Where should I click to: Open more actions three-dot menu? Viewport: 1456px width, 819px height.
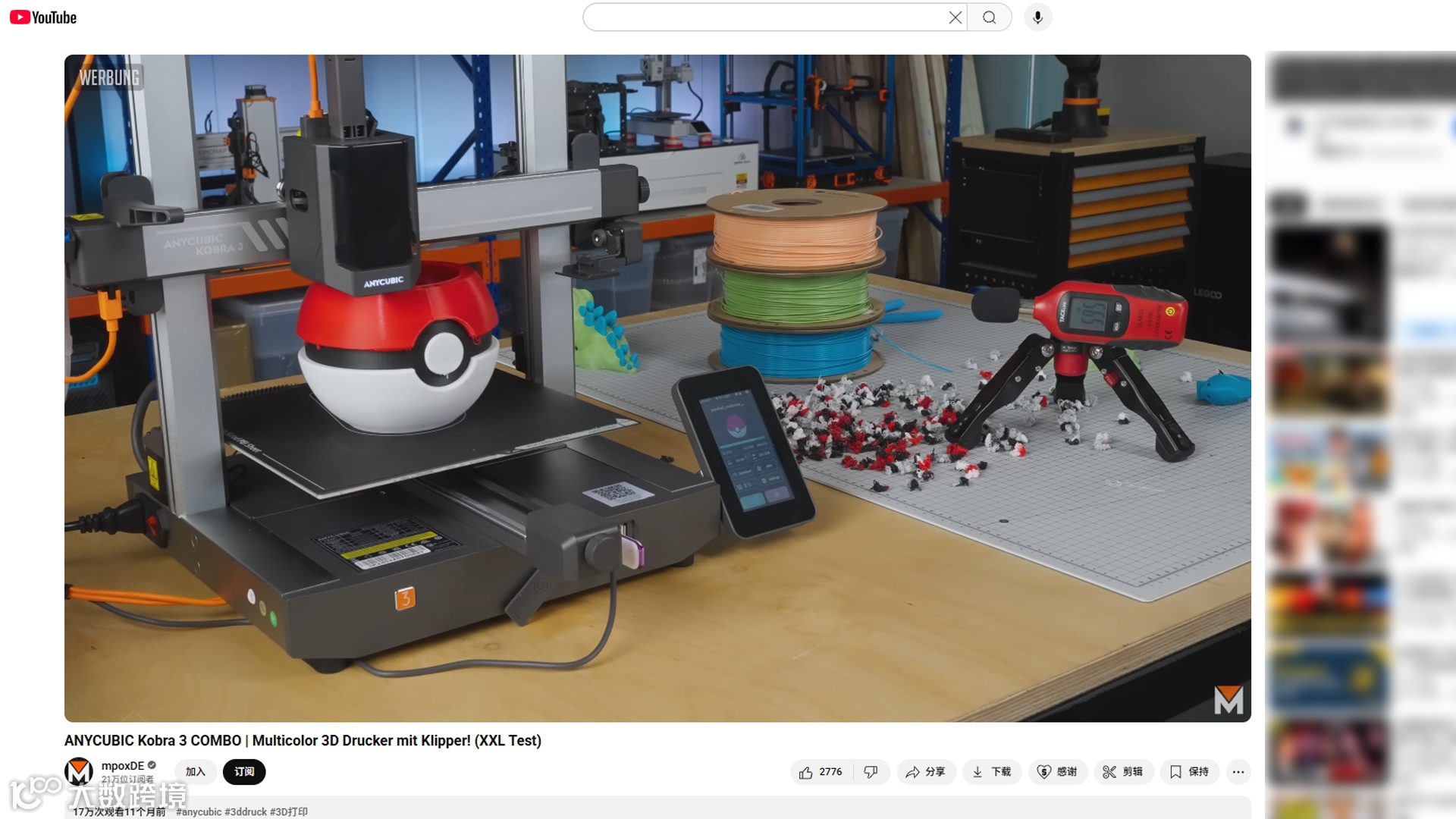pyautogui.click(x=1238, y=772)
